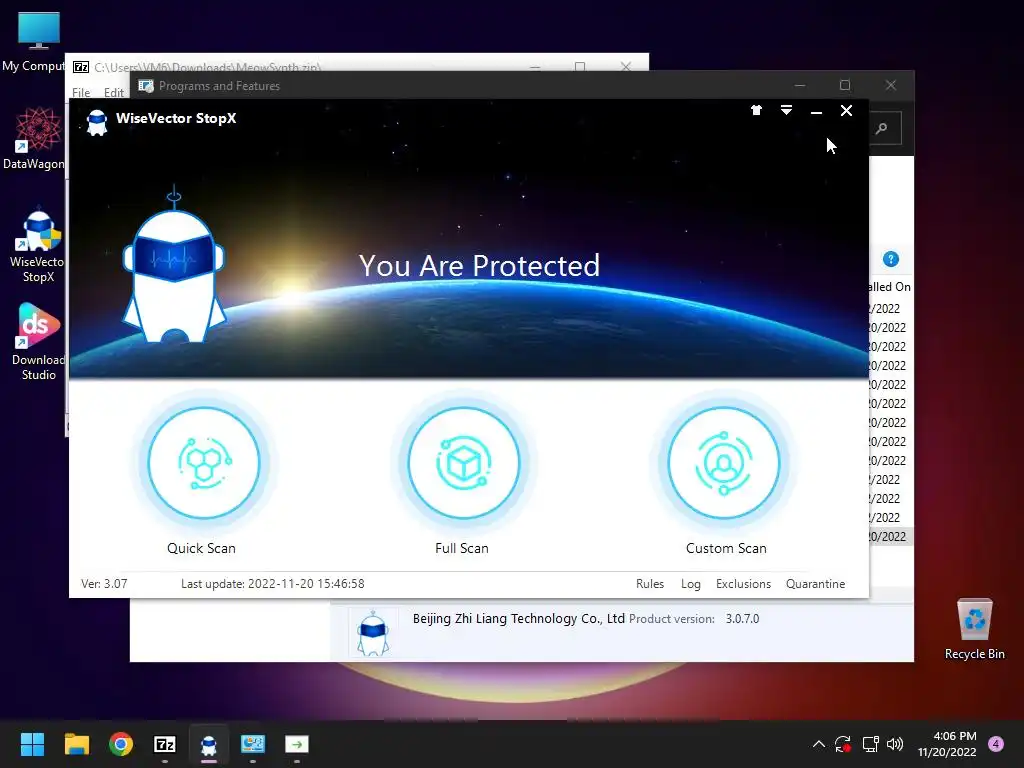Select the Download Studio desktop shortcut
Viewport: 1024px width, 768px height.
[x=38, y=342]
